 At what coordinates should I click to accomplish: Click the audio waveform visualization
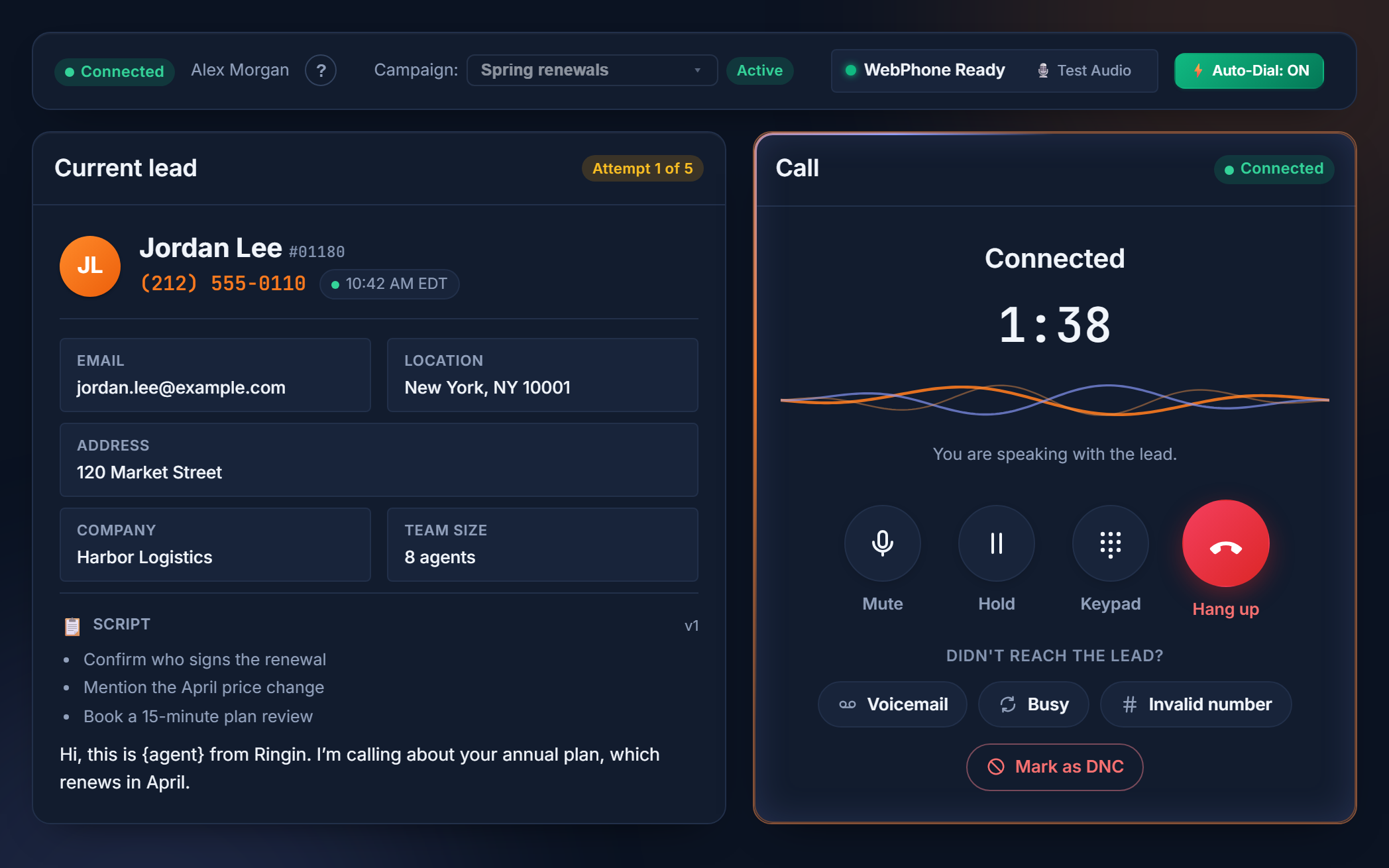pos(1054,400)
